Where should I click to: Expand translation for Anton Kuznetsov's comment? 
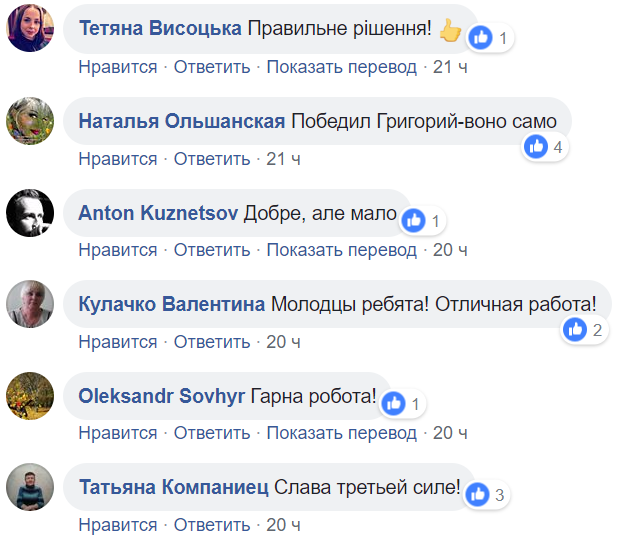pyautogui.click(x=341, y=250)
